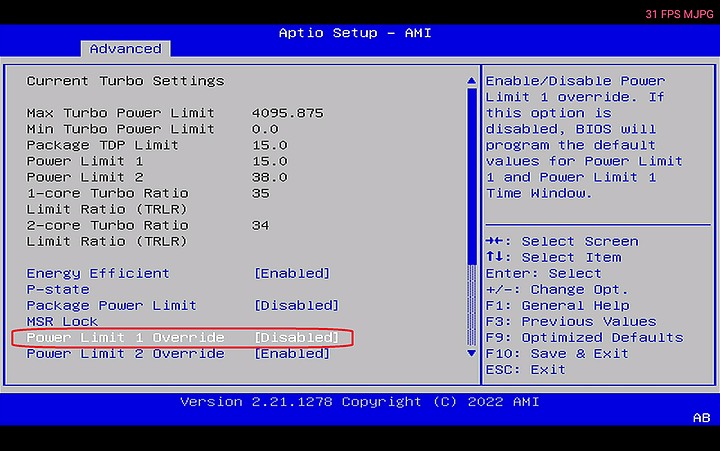This screenshot has height=451, width=720.
Task: Click Enter: Select hint
Action: [x=544, y=273]
